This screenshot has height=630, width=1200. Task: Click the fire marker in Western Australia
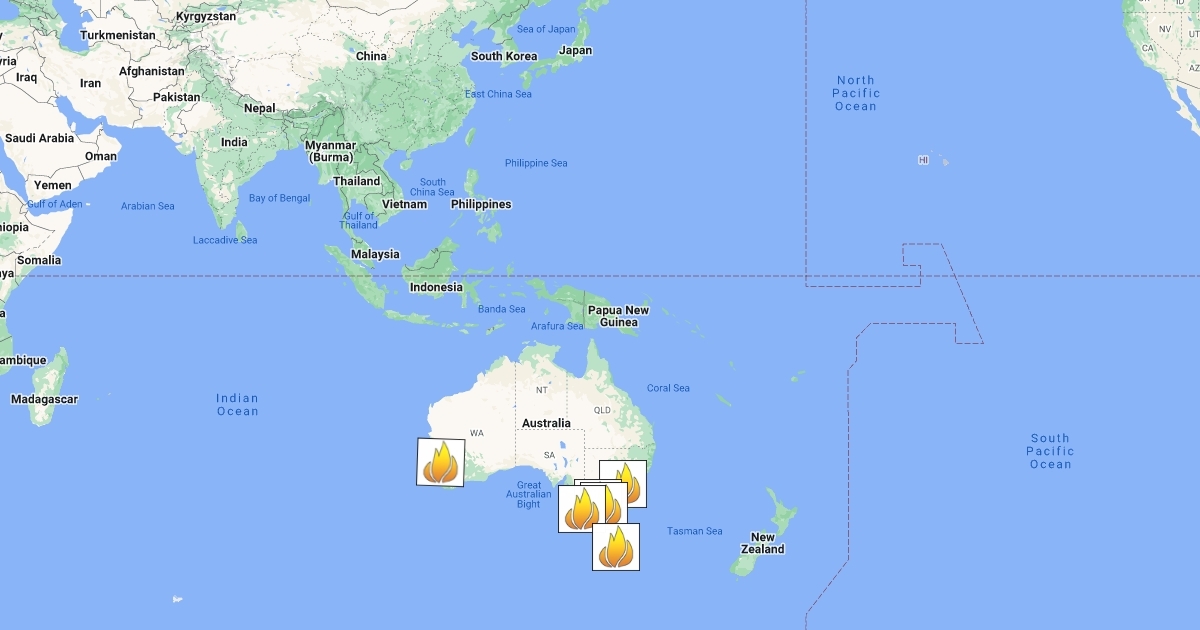coord(441,463)
